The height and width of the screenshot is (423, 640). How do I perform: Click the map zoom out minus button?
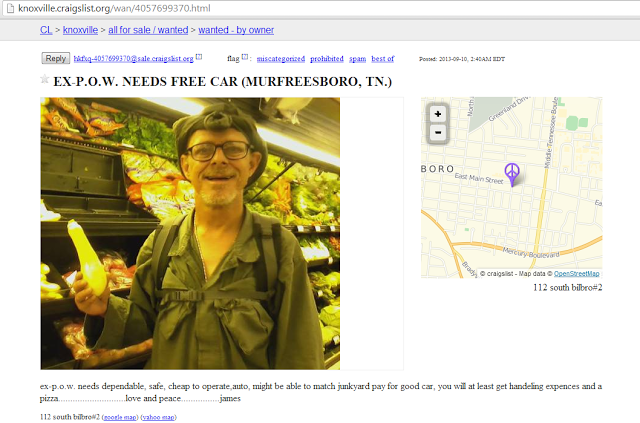pos(438,133)
